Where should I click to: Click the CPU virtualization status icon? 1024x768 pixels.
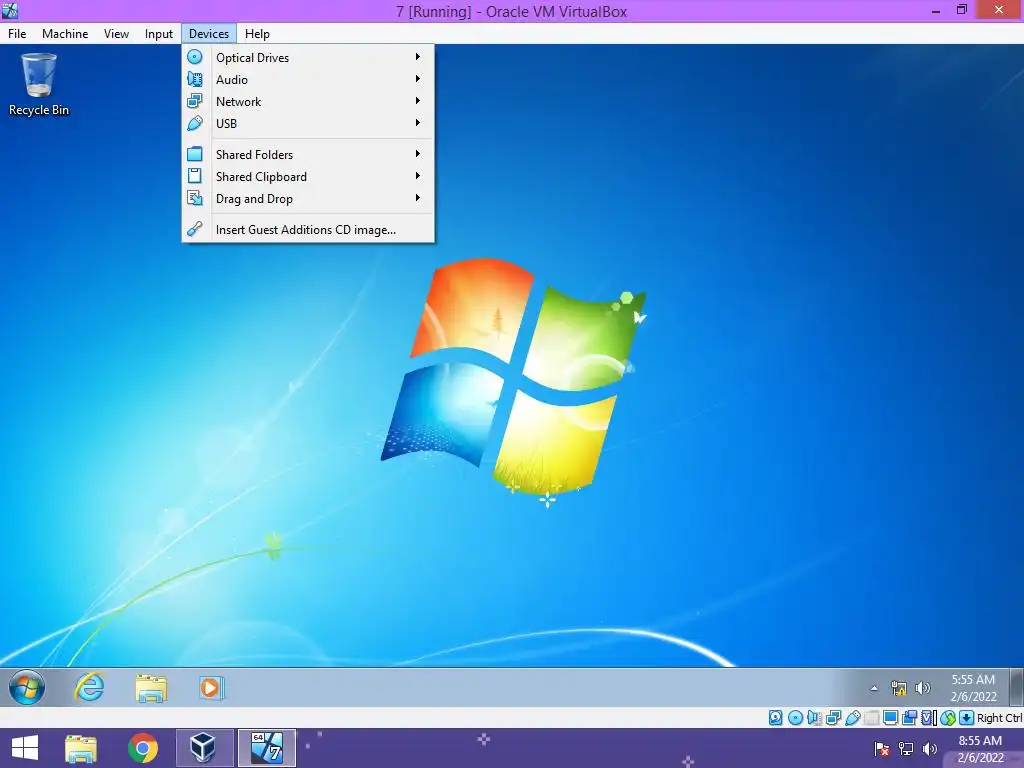pos(928,718)
